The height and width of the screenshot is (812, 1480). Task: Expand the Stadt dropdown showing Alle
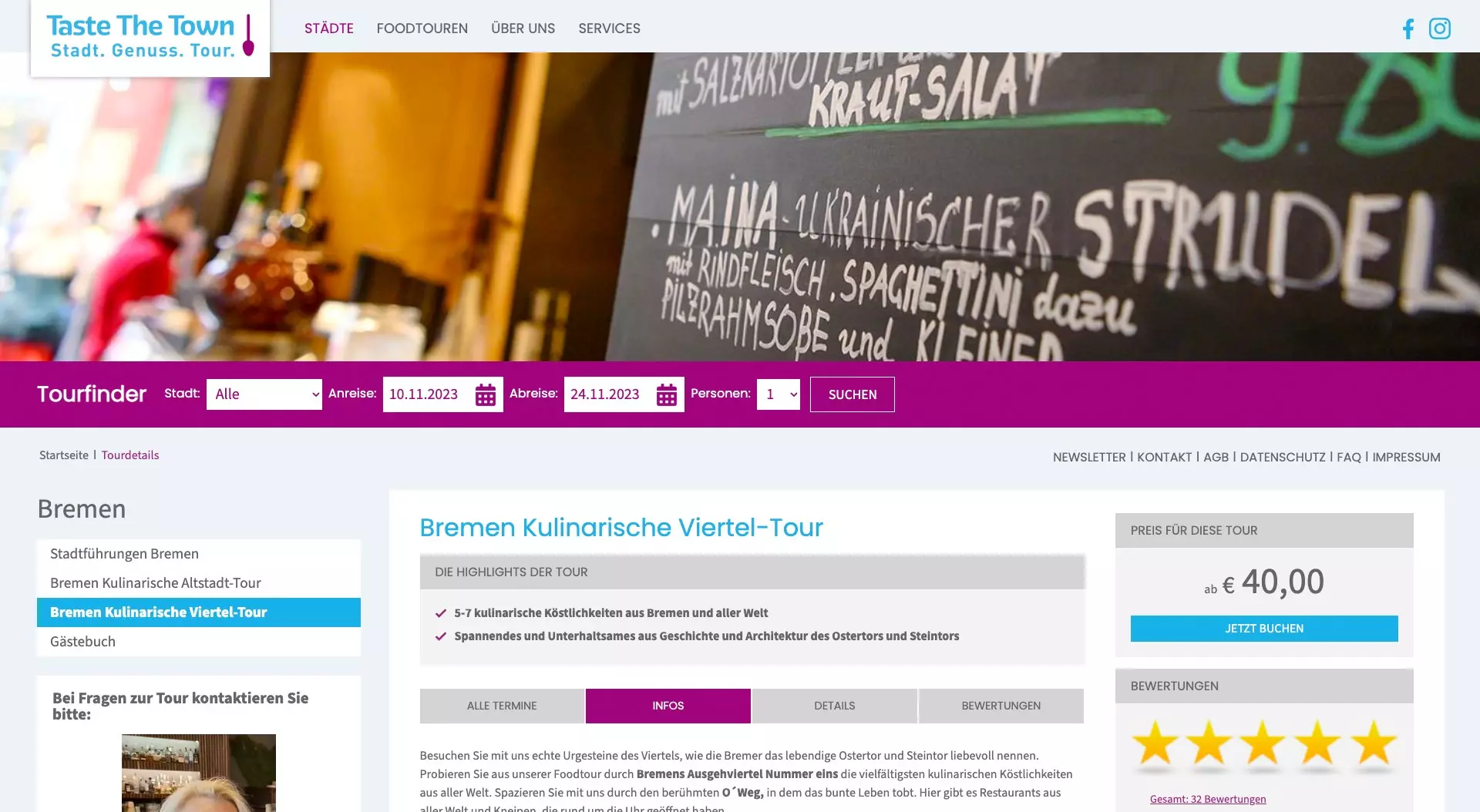pos(264,394)
